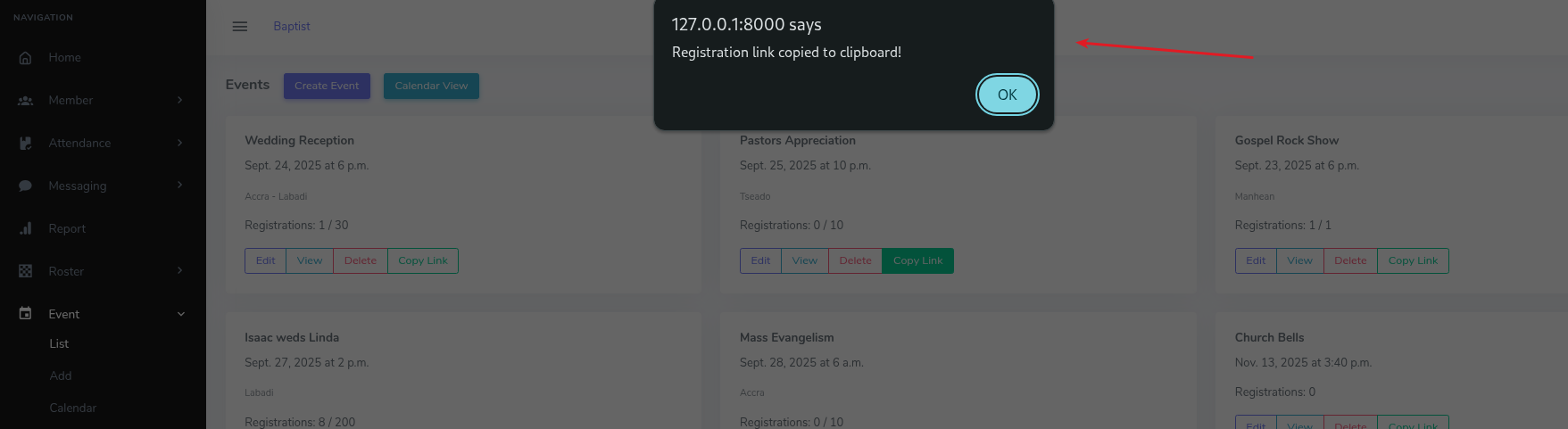Collapse the Event submenu chevron
The height and width of the screenshot is (429, 1568).
pos(181,314)
